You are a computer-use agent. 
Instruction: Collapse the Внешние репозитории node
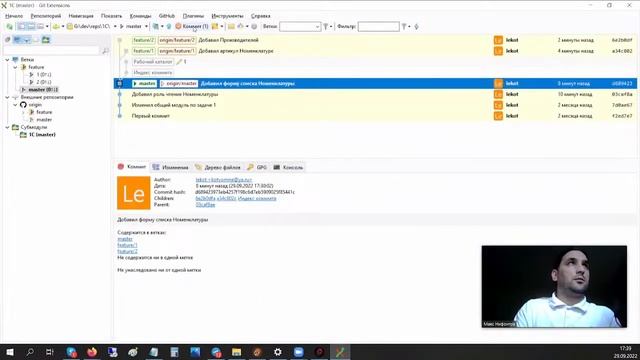(x=7, y=97)
